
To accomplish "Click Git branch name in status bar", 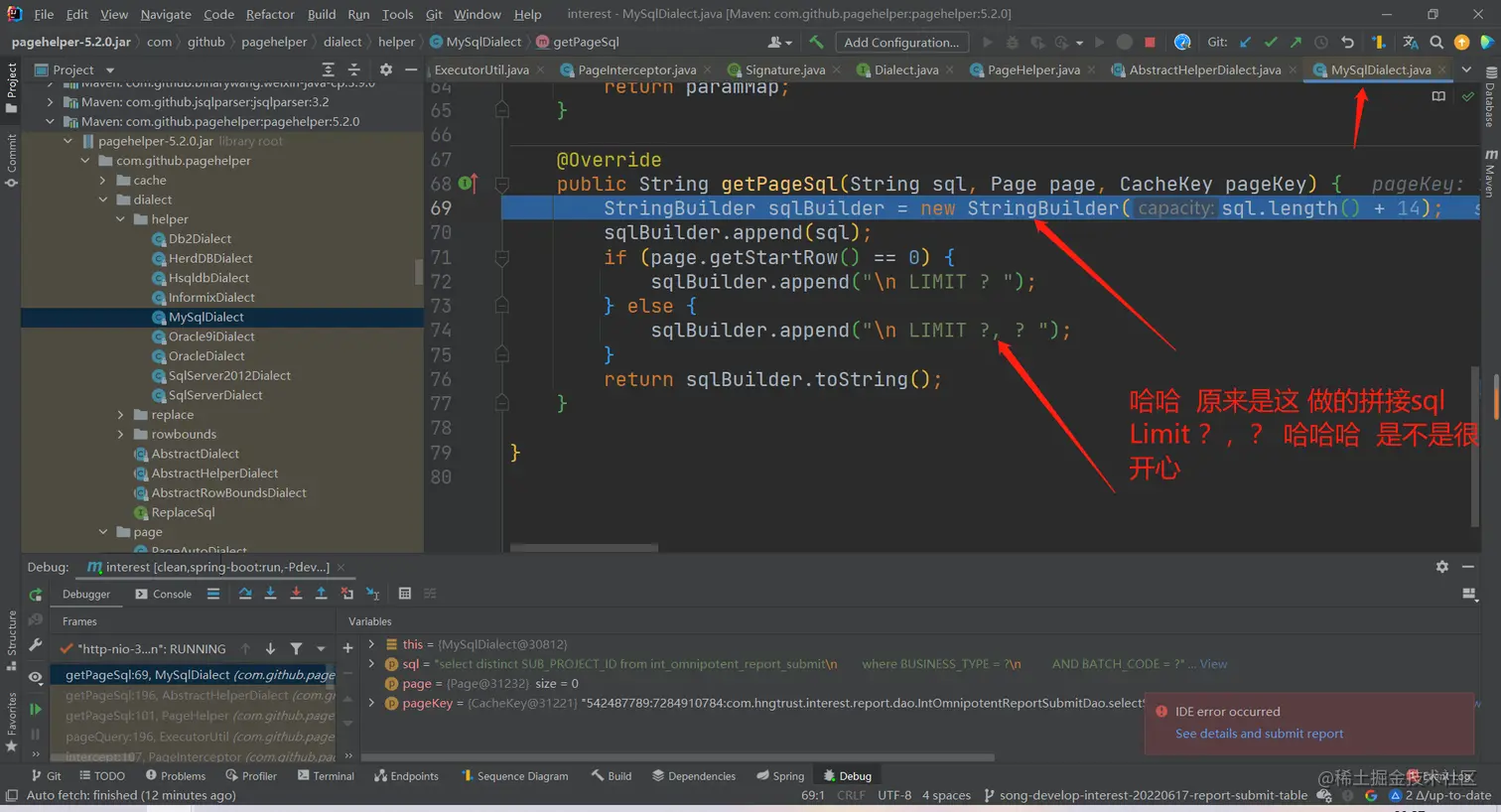I will 1145,795.
